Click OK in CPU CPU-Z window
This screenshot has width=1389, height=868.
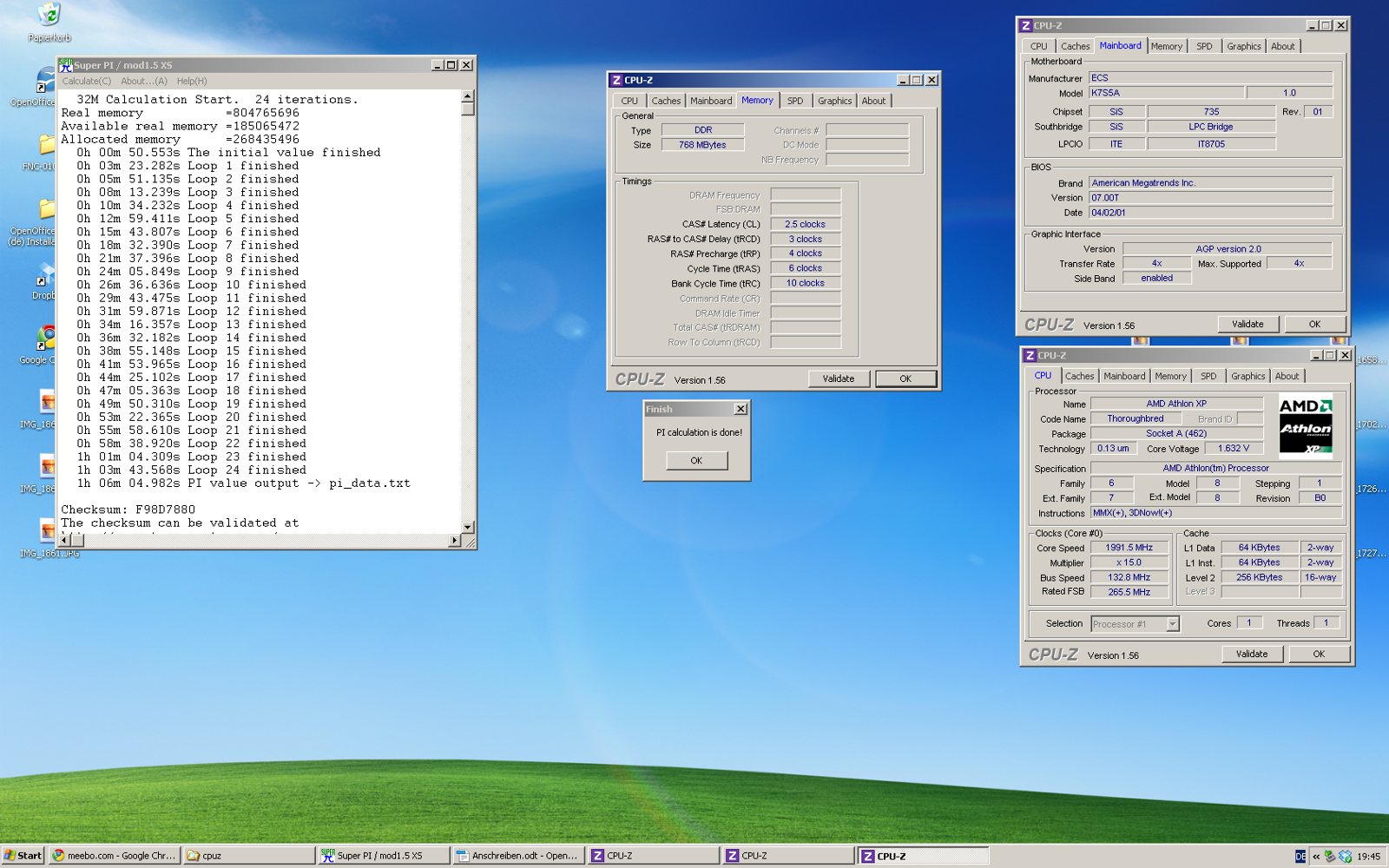pos(1319,654)
